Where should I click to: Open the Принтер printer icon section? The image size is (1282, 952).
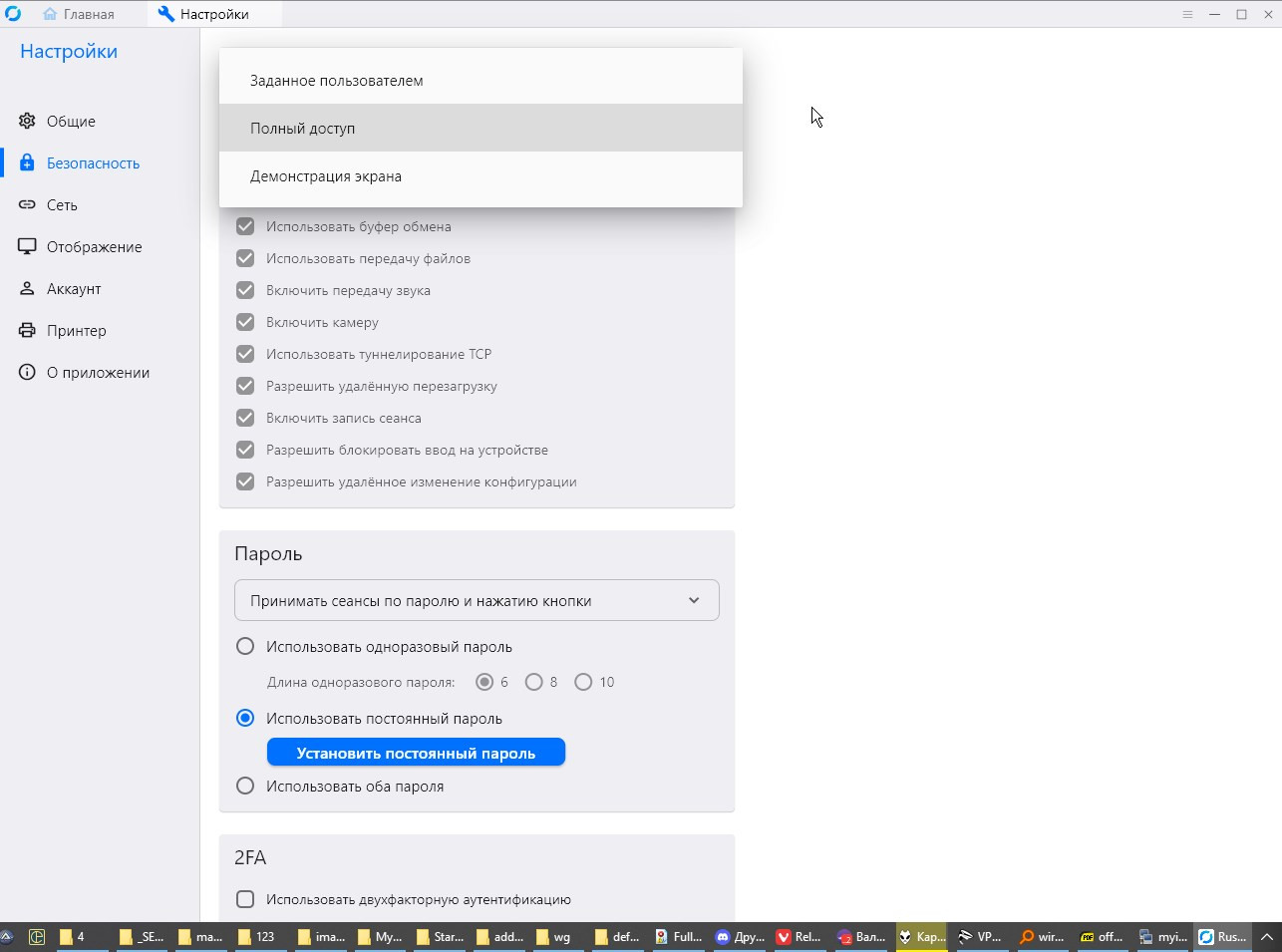pyautogui.click(x=27, y=331)
